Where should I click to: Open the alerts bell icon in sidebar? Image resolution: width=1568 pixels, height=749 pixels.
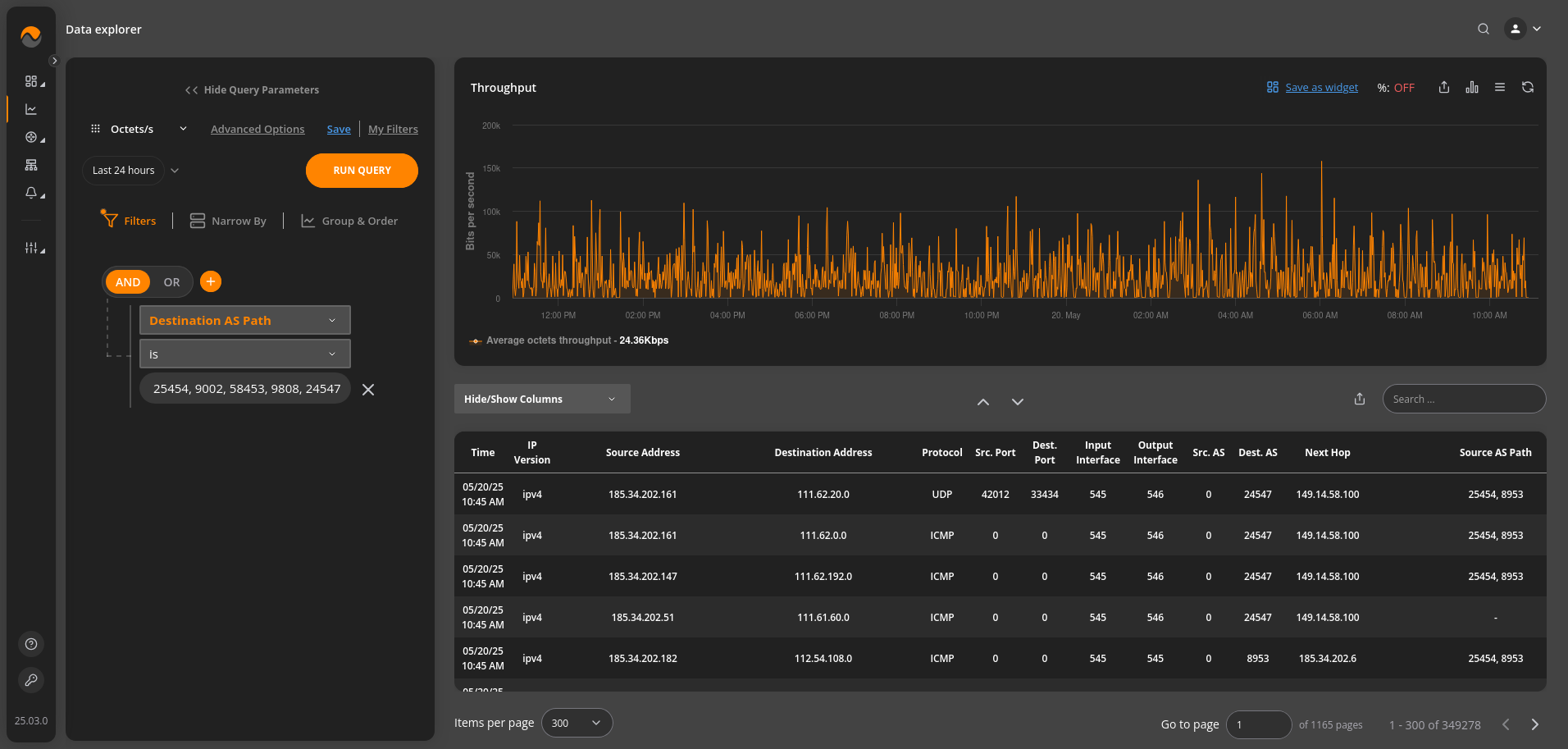(x=31, y=193)
